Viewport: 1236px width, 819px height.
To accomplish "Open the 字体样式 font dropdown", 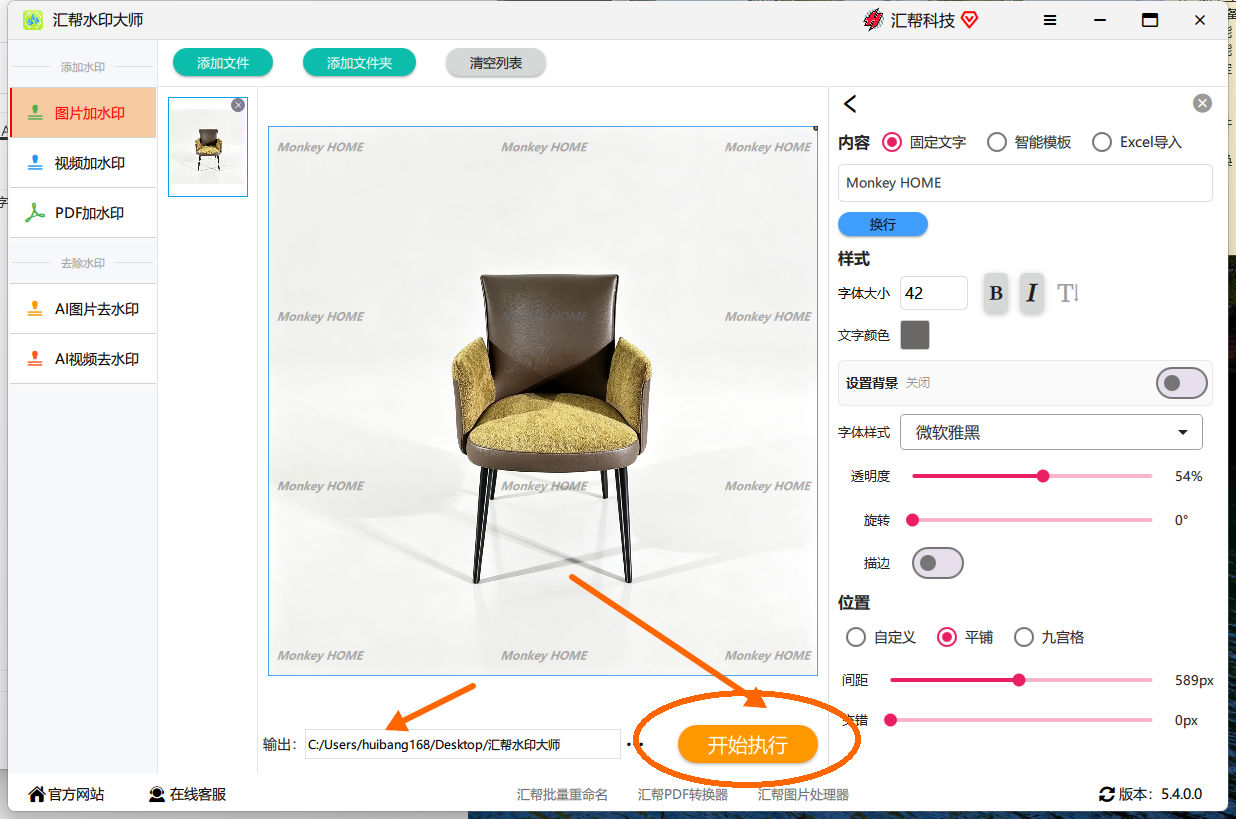I will click(1051, 432).
